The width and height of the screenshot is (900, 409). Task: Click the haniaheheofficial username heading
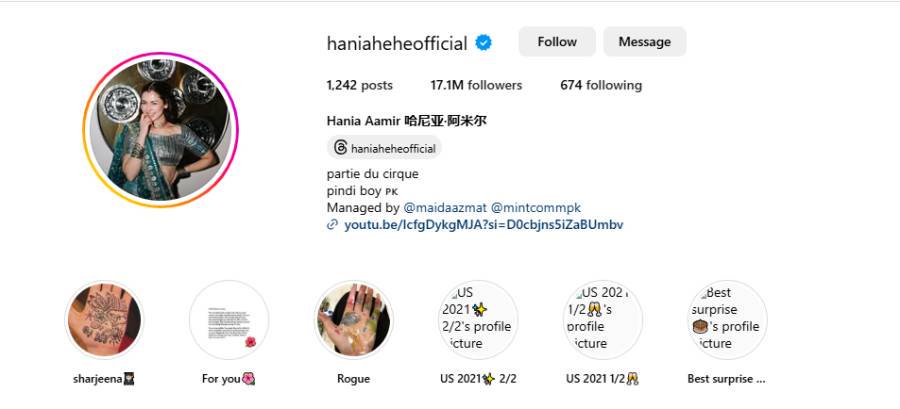[x=397, y=43]
